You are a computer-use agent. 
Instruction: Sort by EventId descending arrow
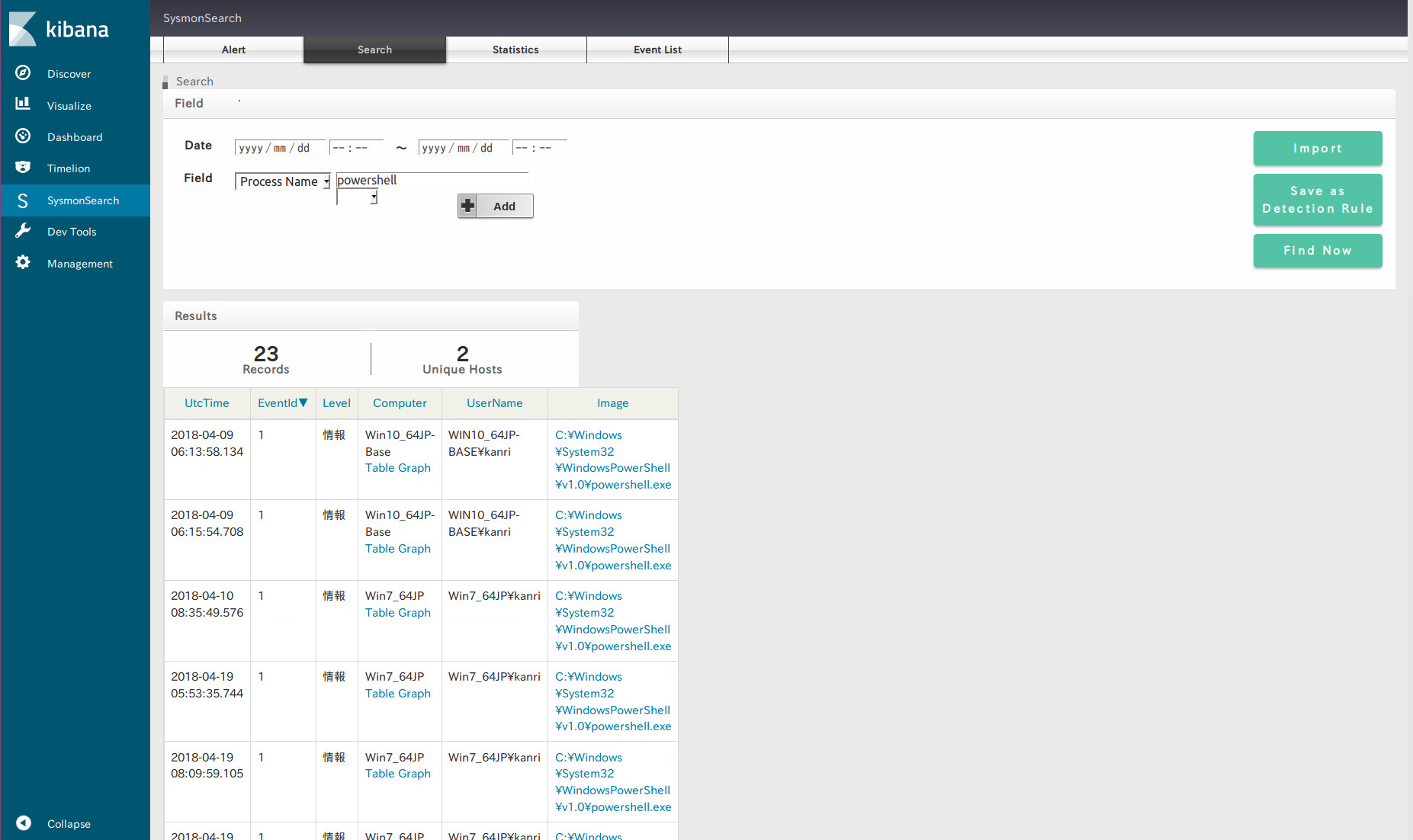pos(303,402)
